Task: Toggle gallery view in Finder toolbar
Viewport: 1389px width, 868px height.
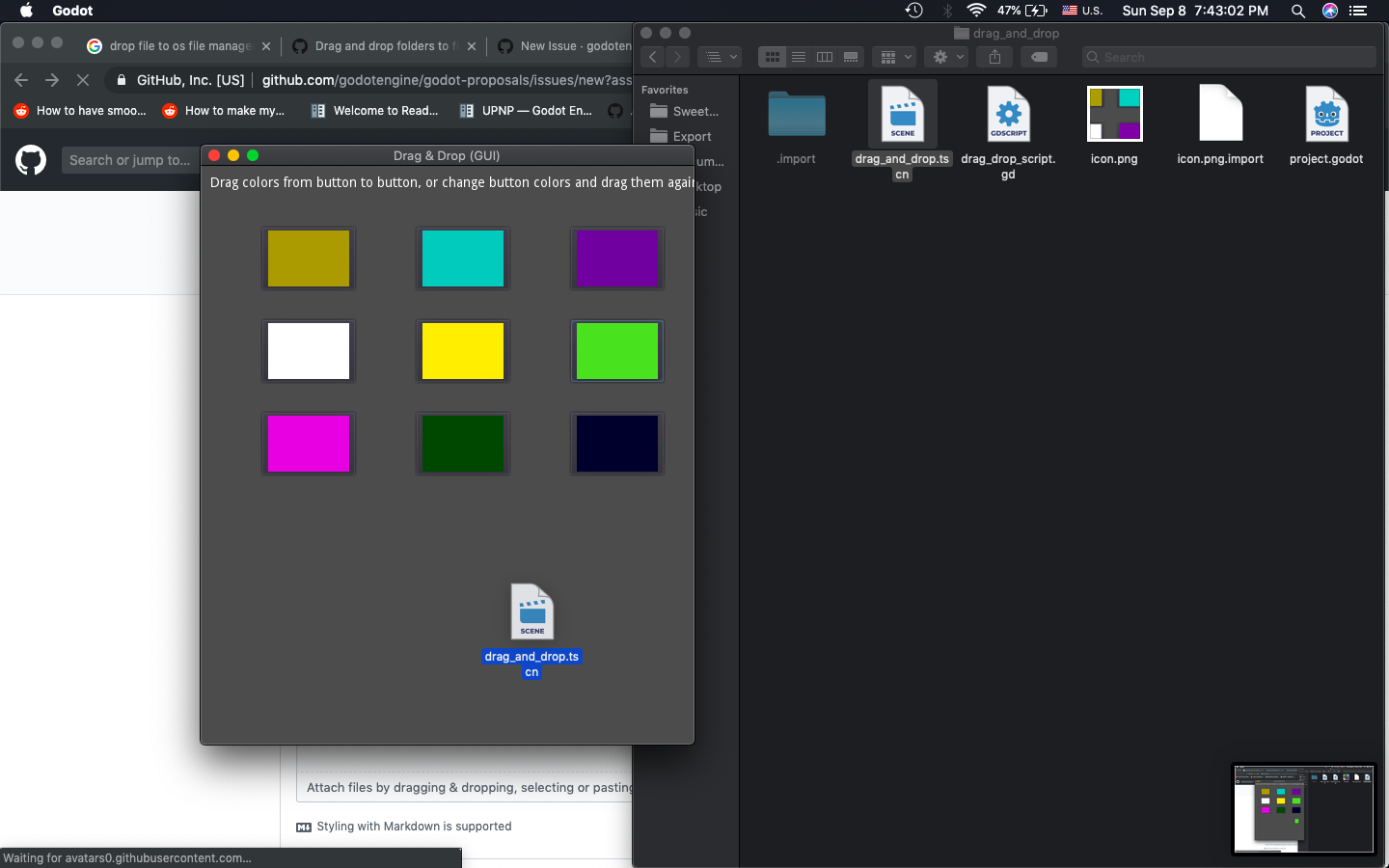Action: (x=851, y=56)
